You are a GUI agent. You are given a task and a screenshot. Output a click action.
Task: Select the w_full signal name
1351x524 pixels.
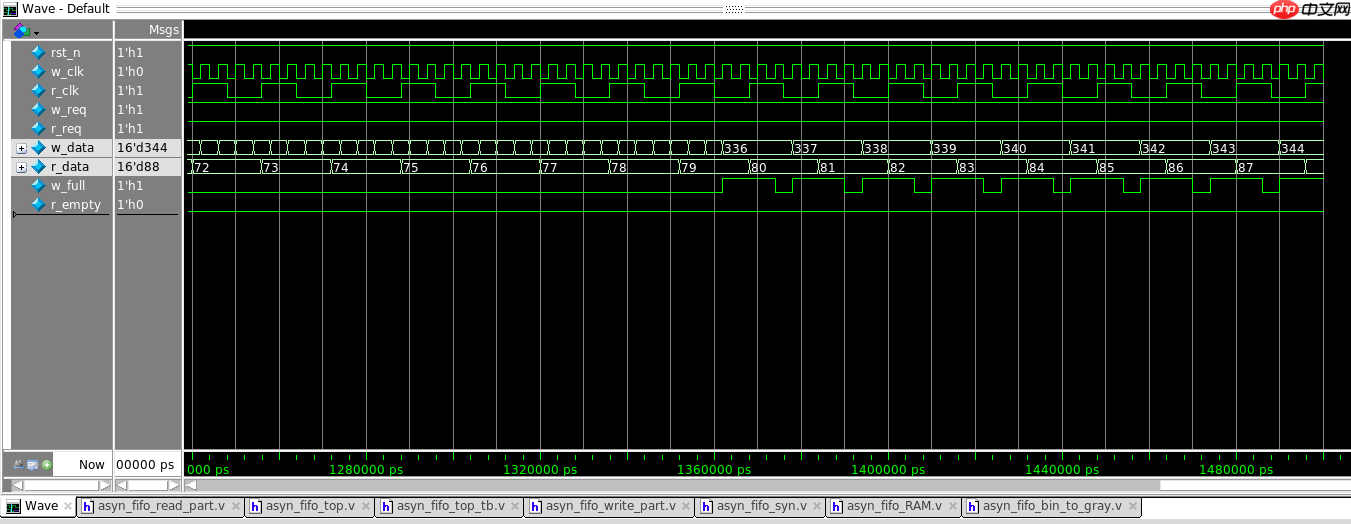pyautogui.click(x=67, y=186)
